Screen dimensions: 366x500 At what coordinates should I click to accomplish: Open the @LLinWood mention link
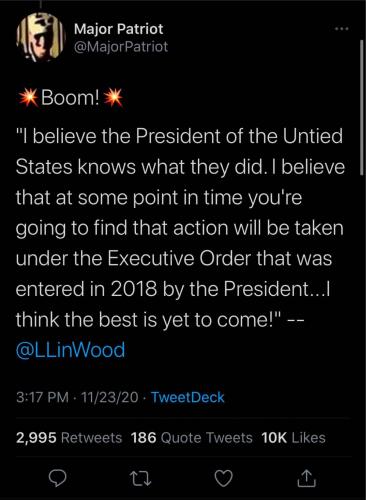point(71,350)
